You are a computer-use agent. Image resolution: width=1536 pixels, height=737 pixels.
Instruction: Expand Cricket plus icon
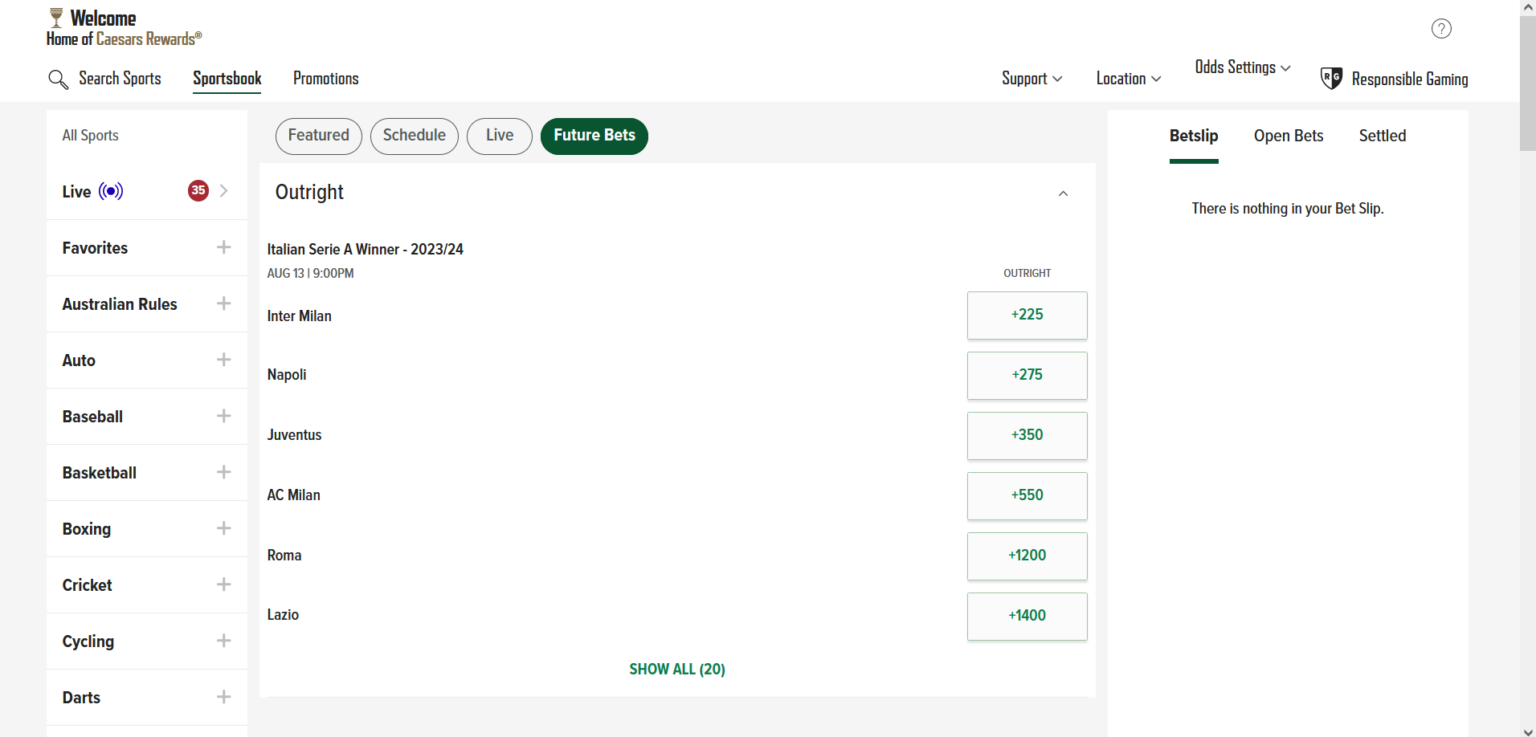(224, 584)
